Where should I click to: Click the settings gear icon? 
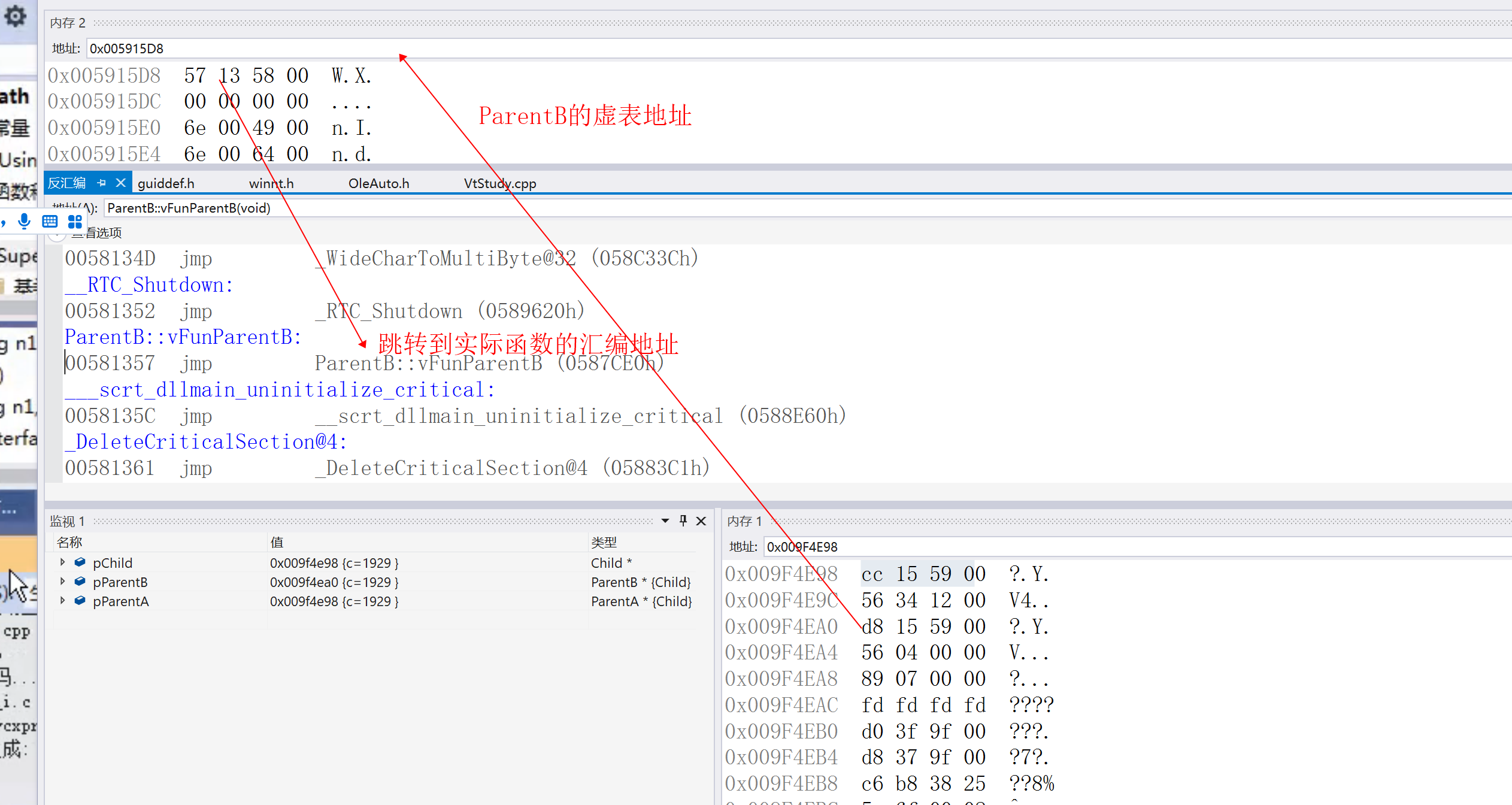[x=15, y=16]
